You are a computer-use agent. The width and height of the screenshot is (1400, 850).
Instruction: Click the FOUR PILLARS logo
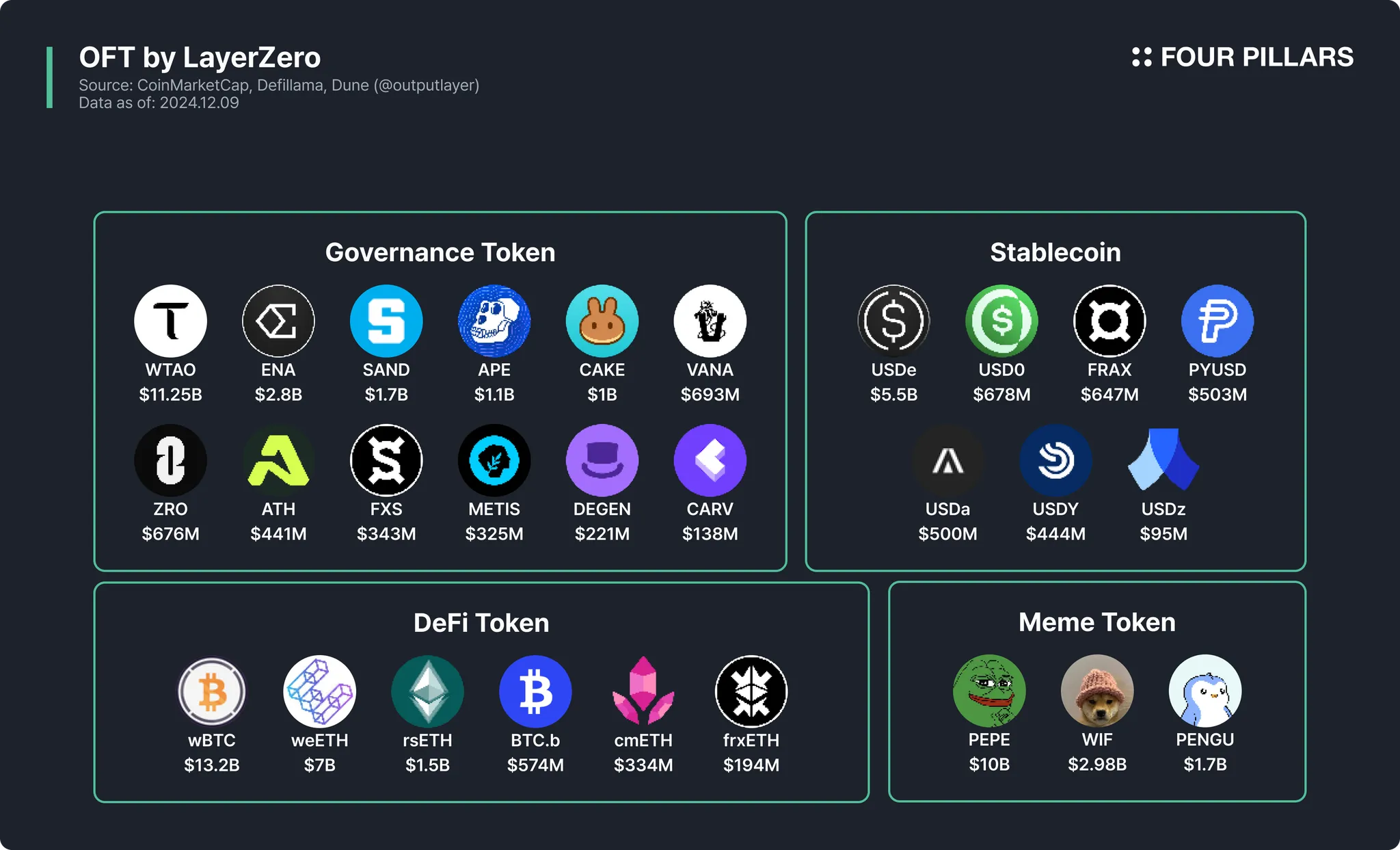coord(1242,57)
